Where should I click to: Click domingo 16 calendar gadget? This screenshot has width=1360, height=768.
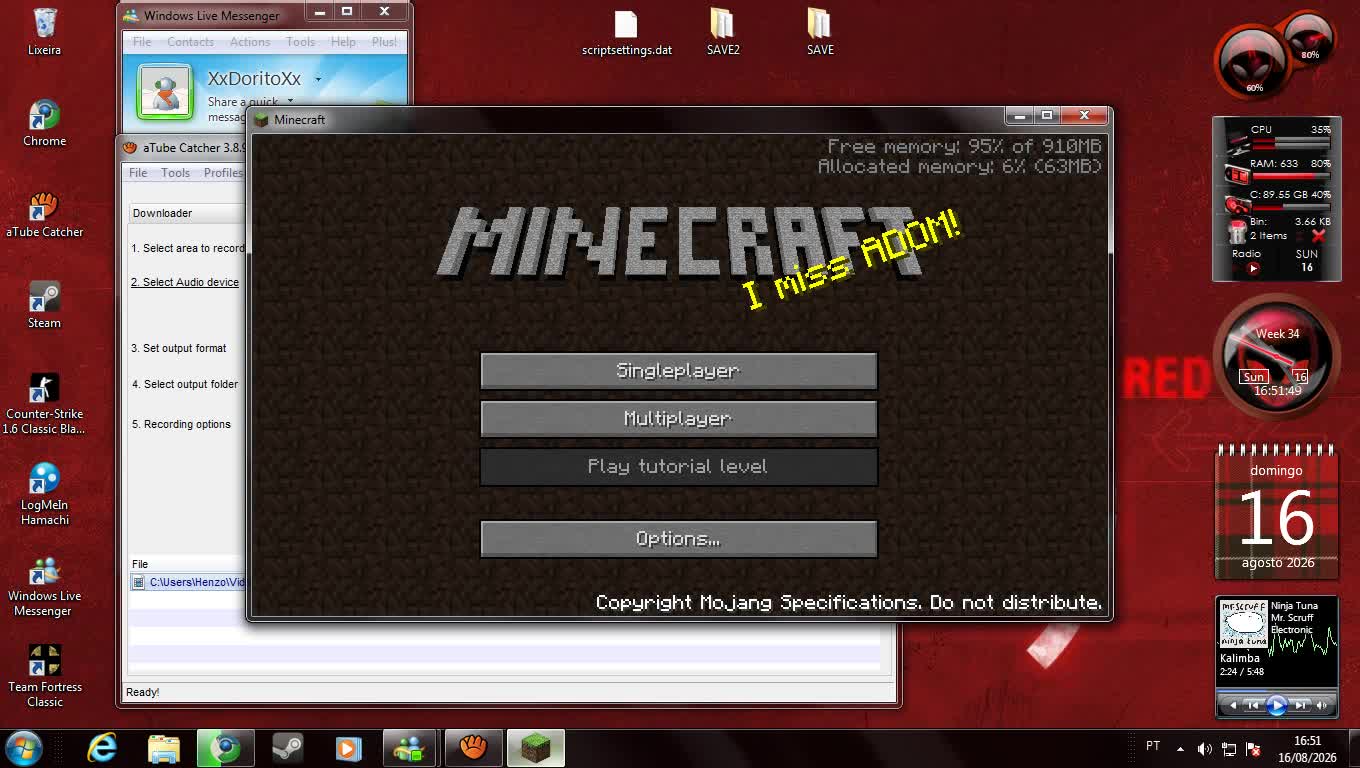1277,512
